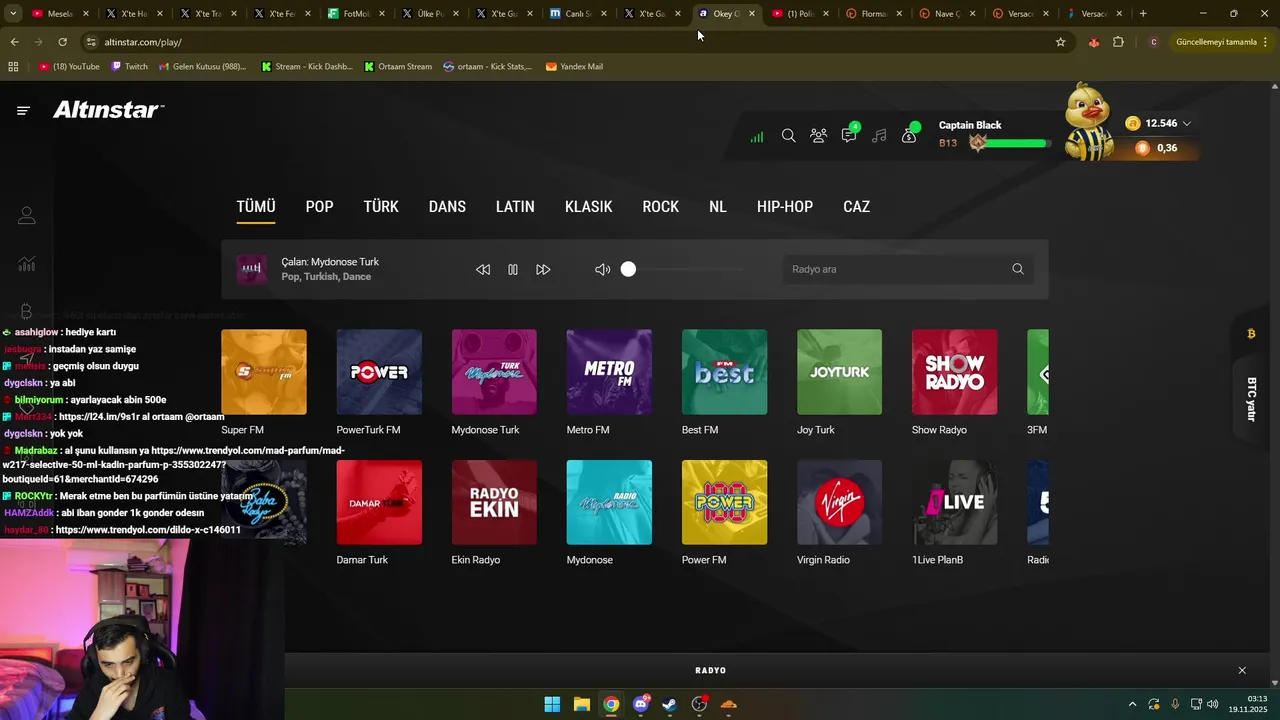
Task: Select the LATIN genre tab
Action: coord(515,207)
